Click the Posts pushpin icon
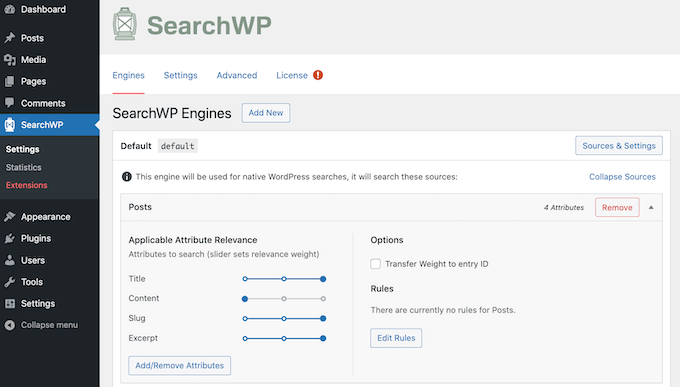Screen dimensions: 680x387 point(10,38)
